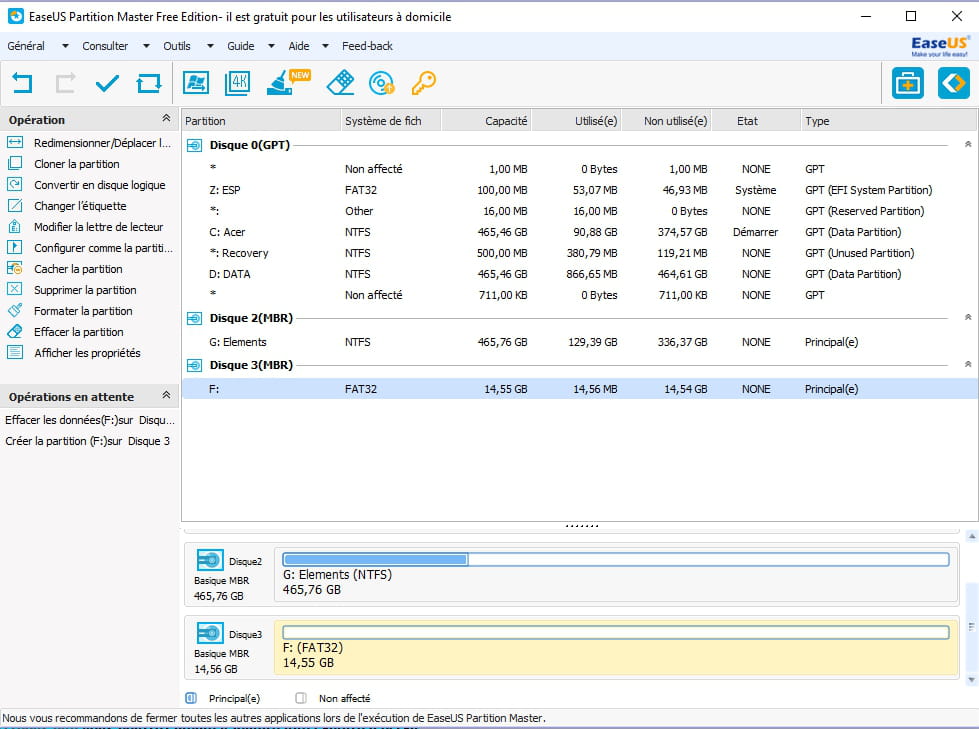The image size is (979, 729).
Task: Open the Migrate OS toolbar icon
Action: [196, 82]
